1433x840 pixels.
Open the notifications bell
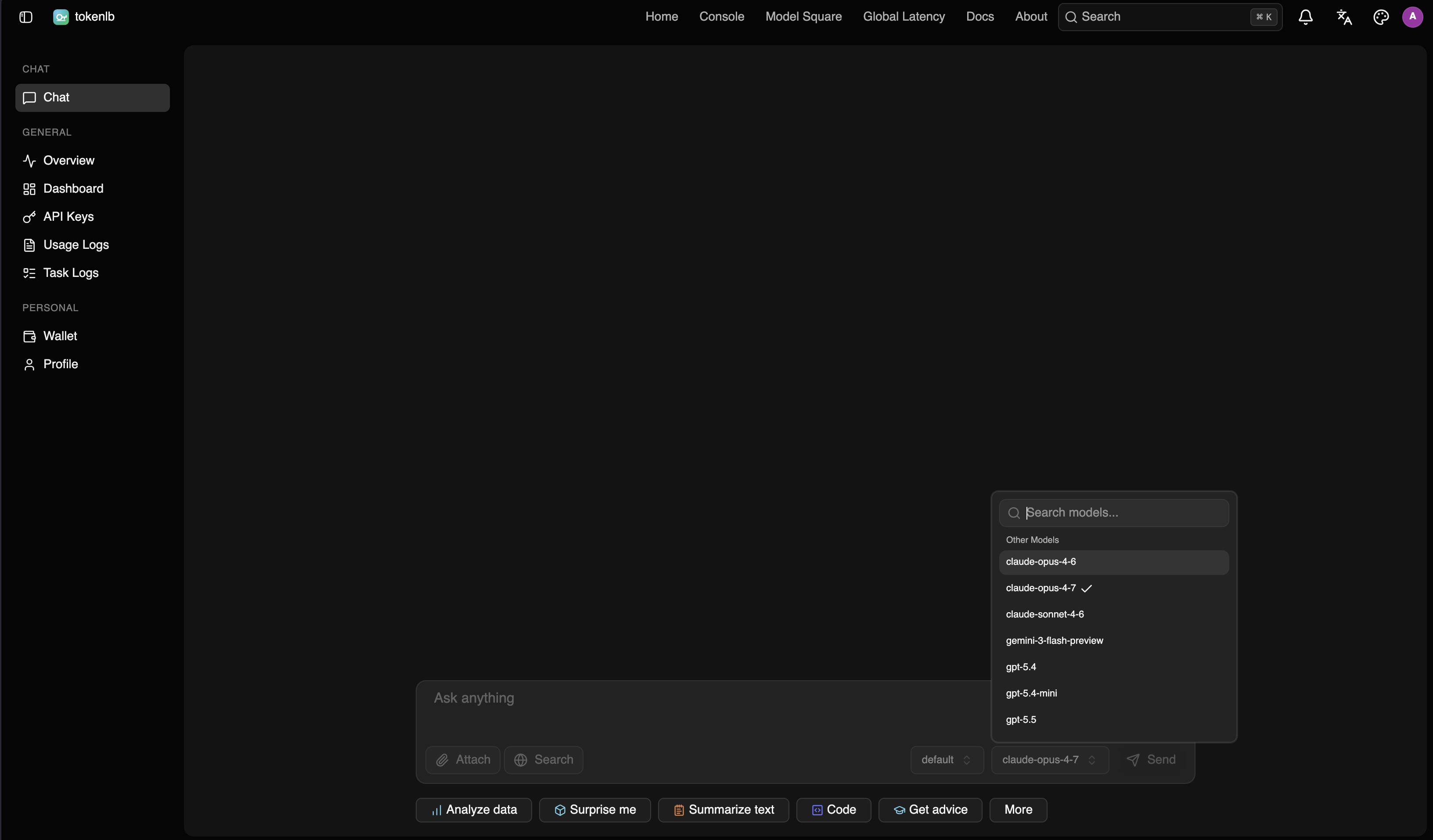tap(1305, 17)
